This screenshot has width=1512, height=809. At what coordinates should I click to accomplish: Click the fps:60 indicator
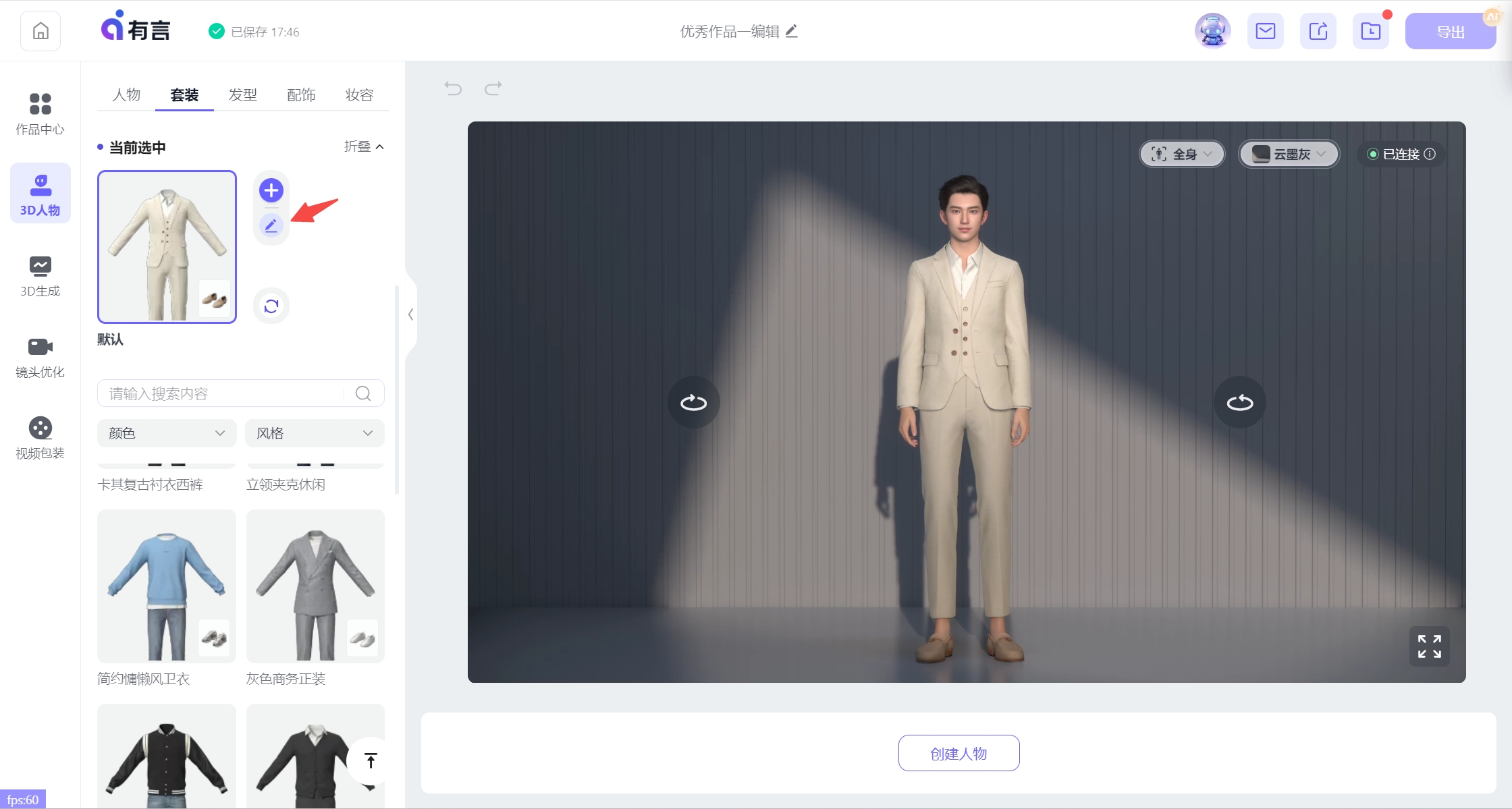(23, 800)
